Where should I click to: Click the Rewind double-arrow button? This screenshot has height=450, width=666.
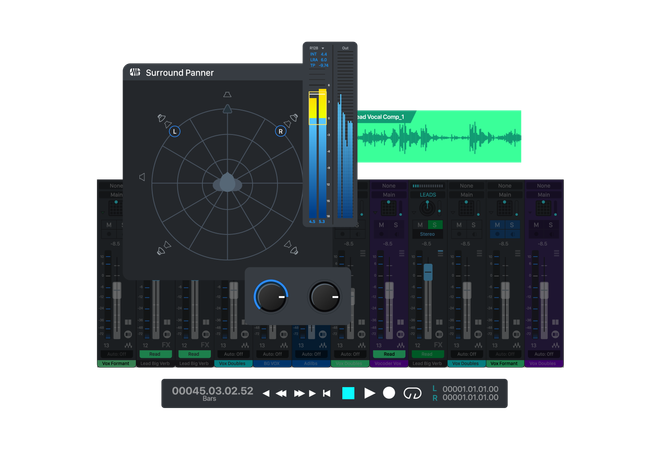282,394
